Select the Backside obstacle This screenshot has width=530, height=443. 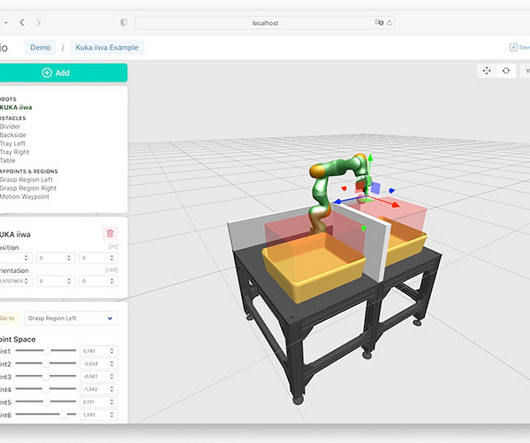[x=13, y=135]
